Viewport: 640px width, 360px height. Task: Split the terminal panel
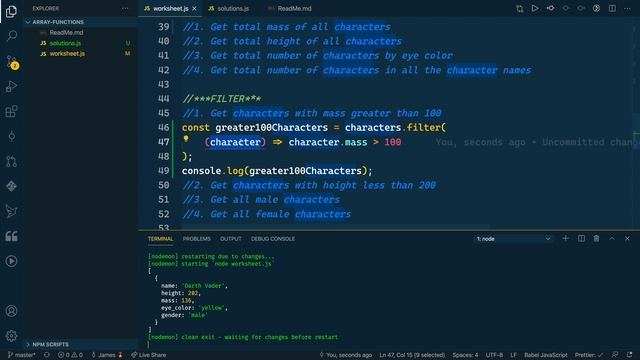pyautogui.click(x=581, y=238)
